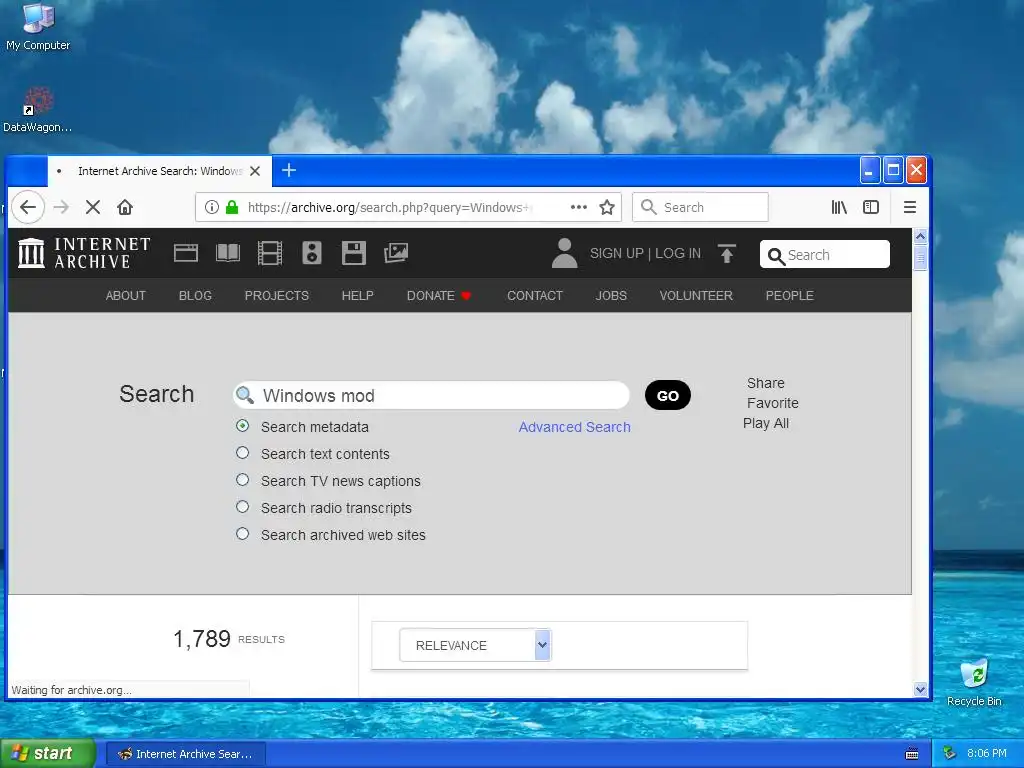Click the browser forward arrow
This screenshot has width=1024, height=768.
[61, 208]
